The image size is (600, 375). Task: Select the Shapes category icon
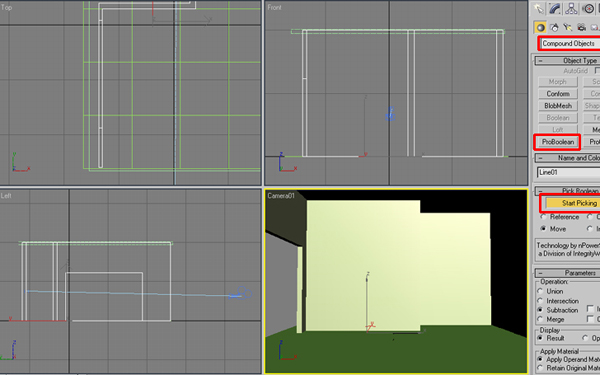[554, 27]
